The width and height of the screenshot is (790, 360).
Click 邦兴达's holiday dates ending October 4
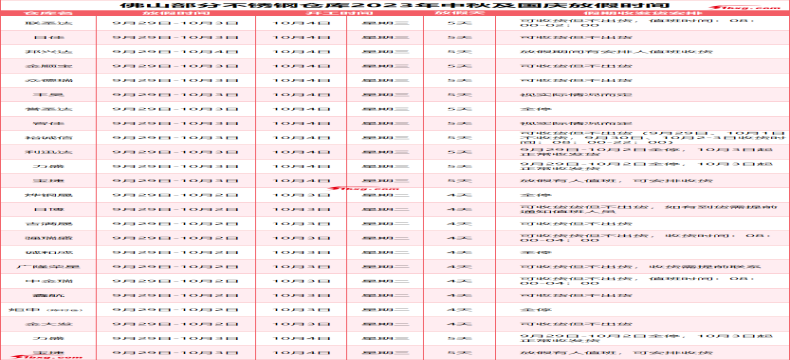[x=175, y=52]
